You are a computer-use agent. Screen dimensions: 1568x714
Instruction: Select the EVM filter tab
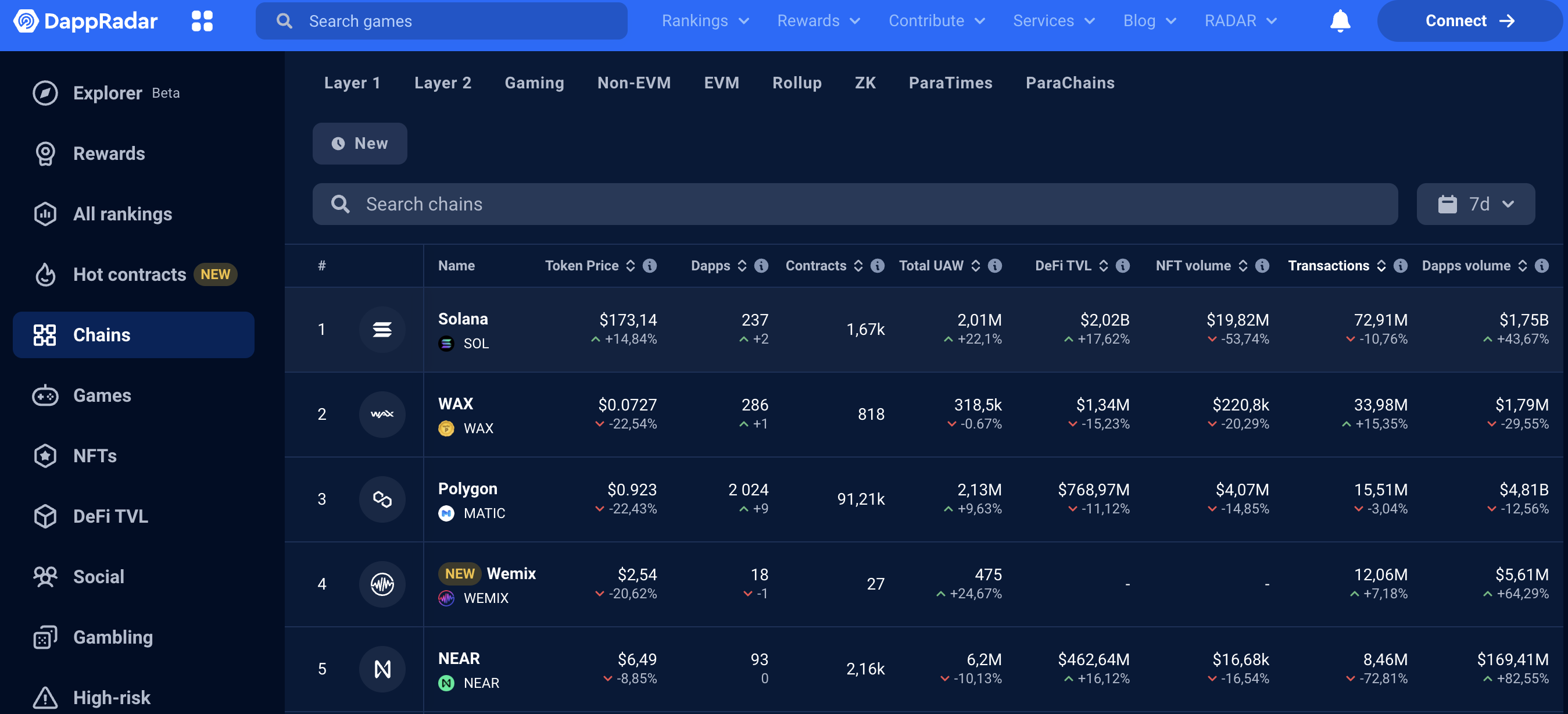(722, 83)
